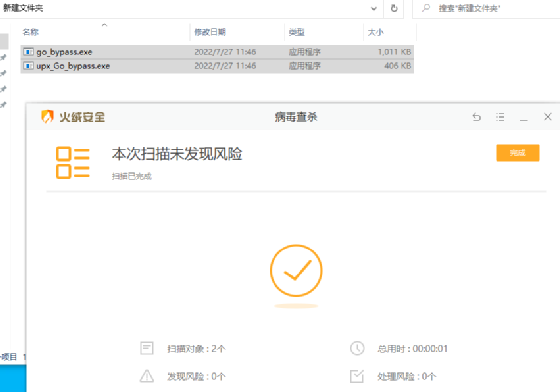This screenshot has width=560, height=392.
Task: Click the 发现风险：0个 text
Action: point(196,376)
